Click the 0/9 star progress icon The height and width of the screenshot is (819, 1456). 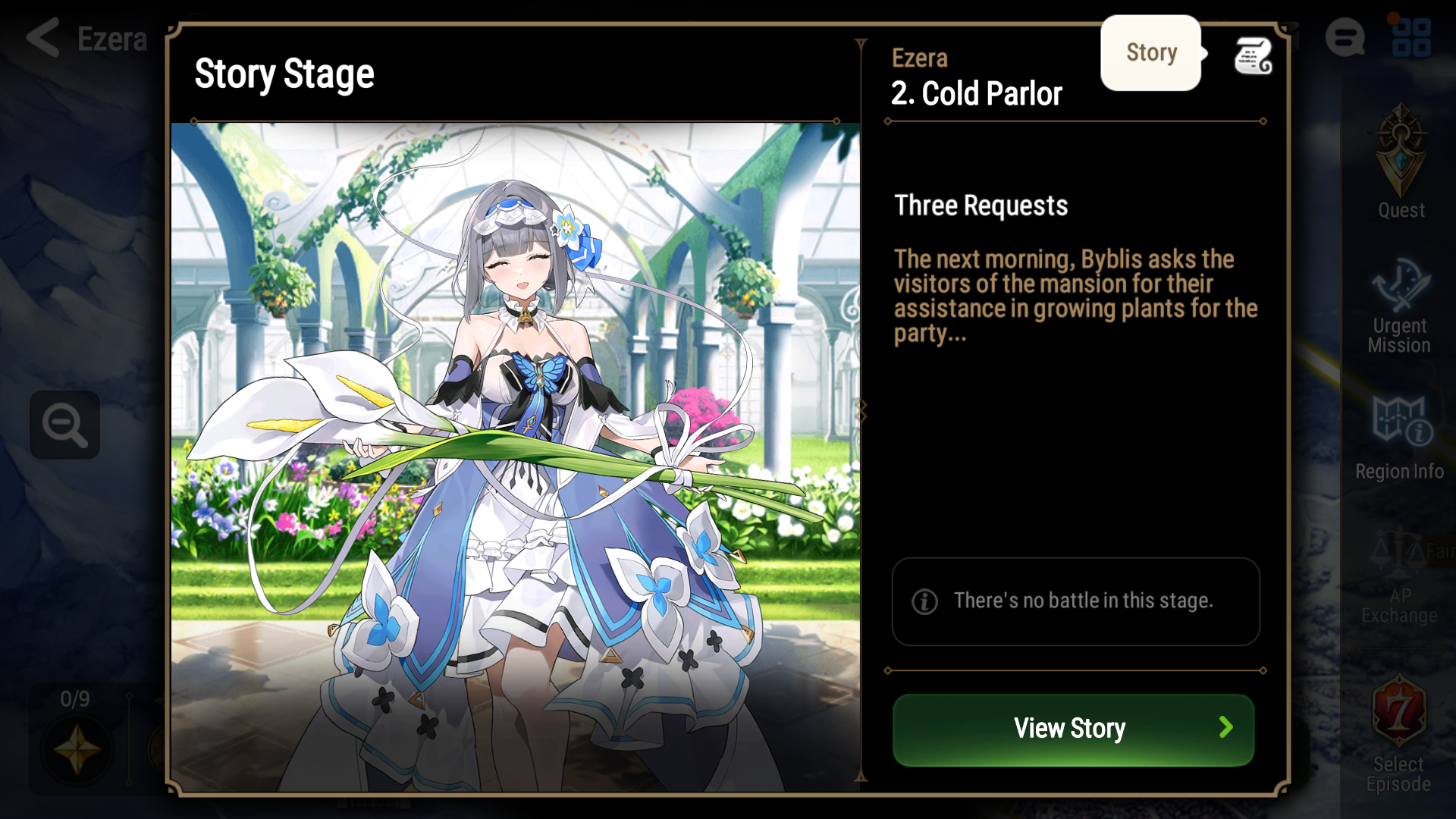coord(76,750)
